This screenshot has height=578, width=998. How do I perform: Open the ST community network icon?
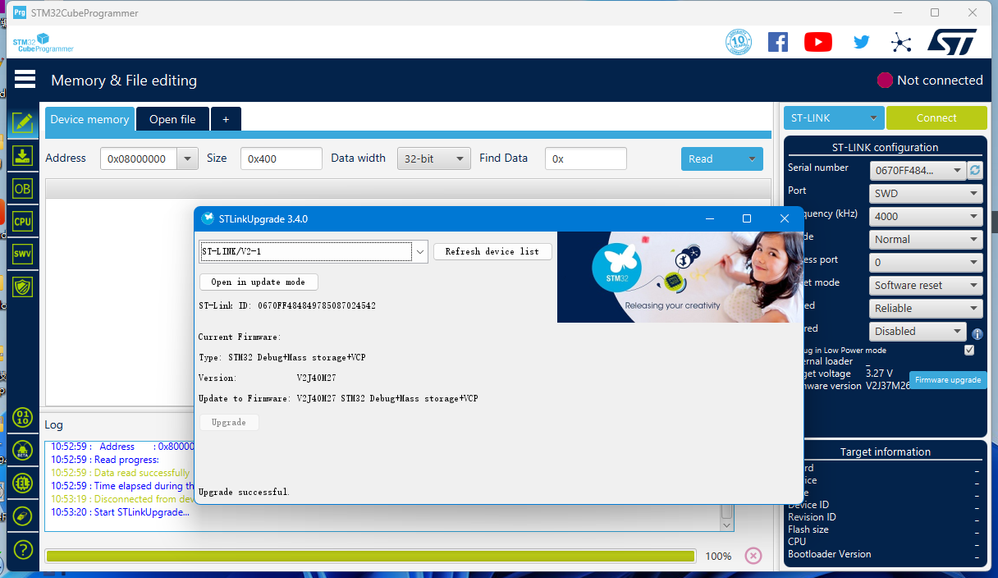(901, 43)
